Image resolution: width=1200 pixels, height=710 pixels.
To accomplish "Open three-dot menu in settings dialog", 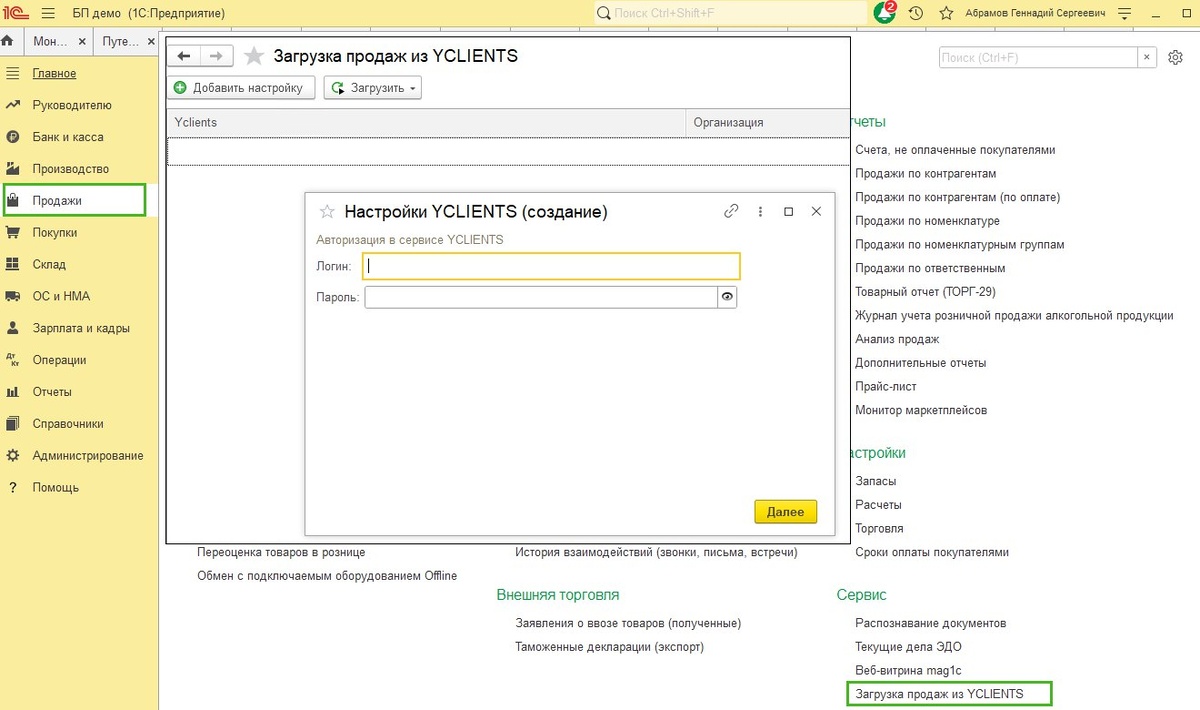I will (760, 212).
